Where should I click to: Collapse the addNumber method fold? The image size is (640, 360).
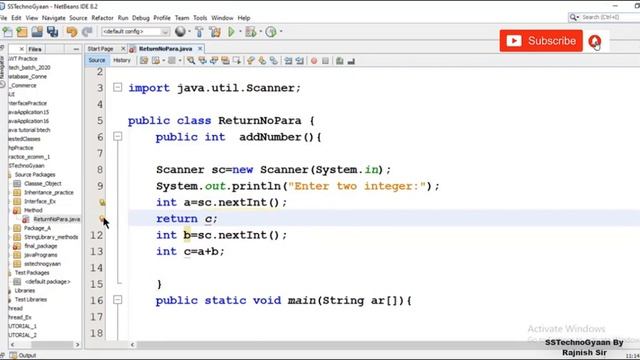118,136
